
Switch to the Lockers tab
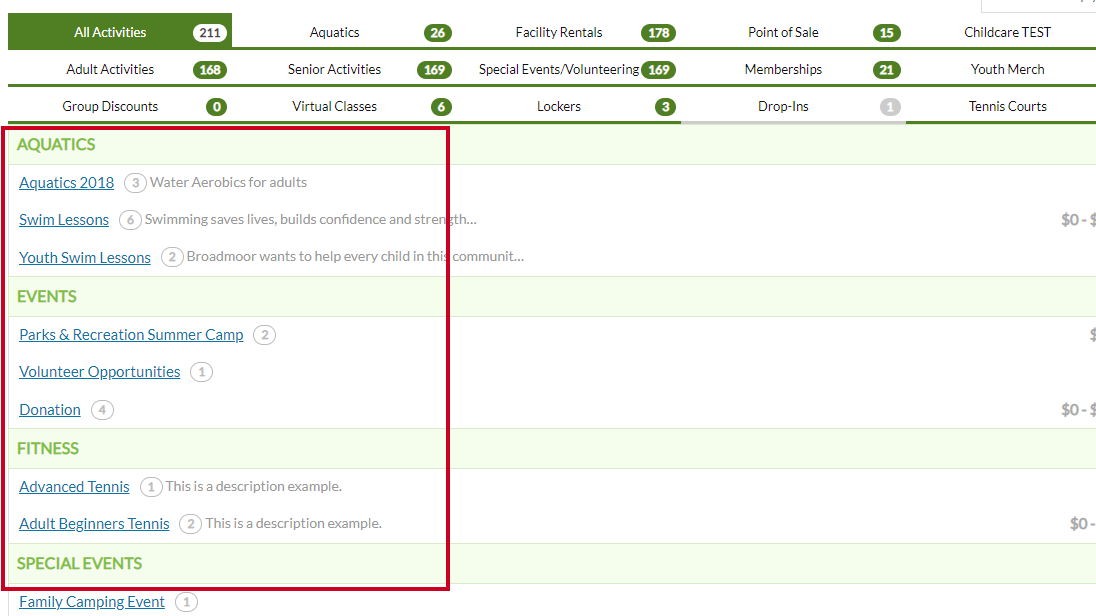coord(558,106)
